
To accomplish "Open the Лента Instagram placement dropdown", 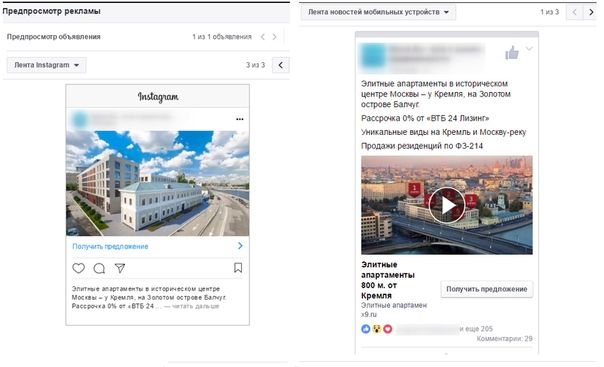I will coord(47,65).
